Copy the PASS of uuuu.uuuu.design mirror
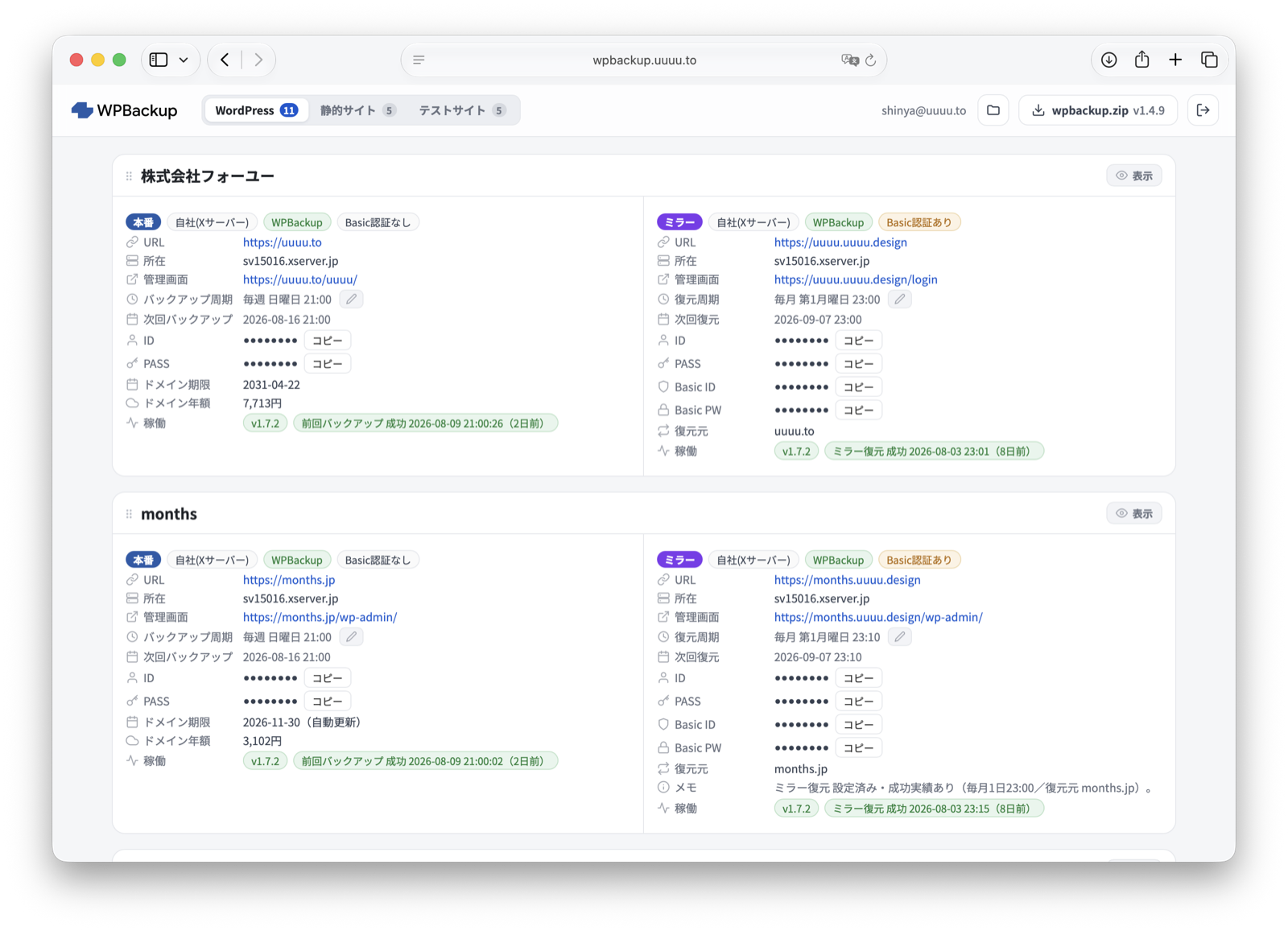1288x931 pixels. coord(859,364)
